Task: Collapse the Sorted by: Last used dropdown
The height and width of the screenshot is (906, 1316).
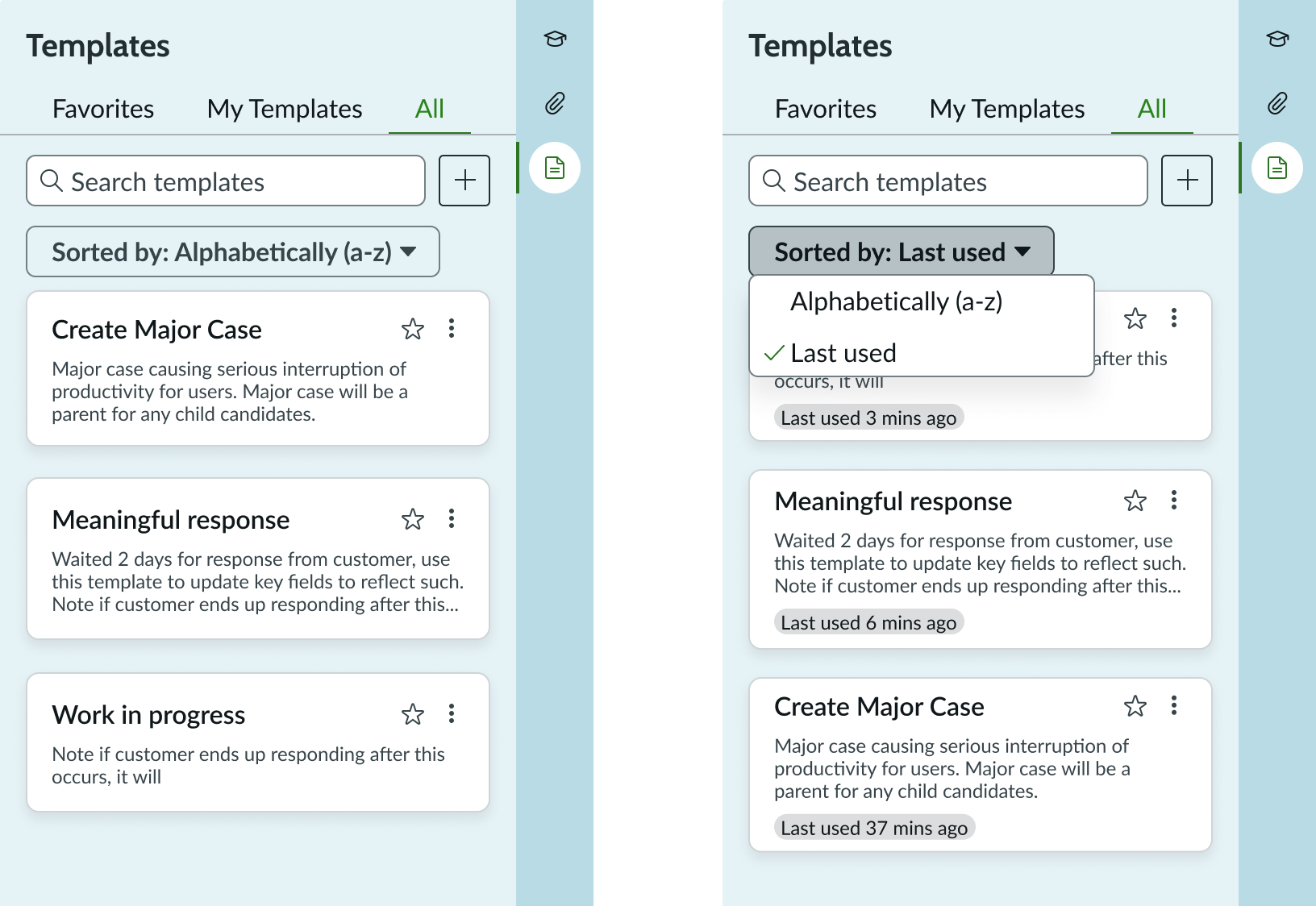Action: (x=901, y=251)
